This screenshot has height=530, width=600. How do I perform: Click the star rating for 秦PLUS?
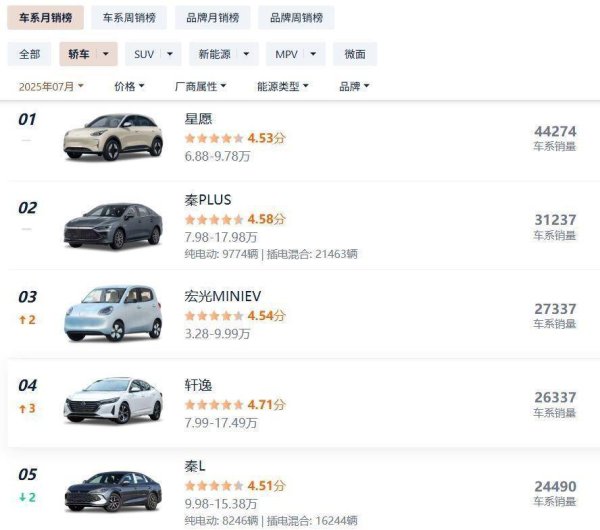pos(214,219)
